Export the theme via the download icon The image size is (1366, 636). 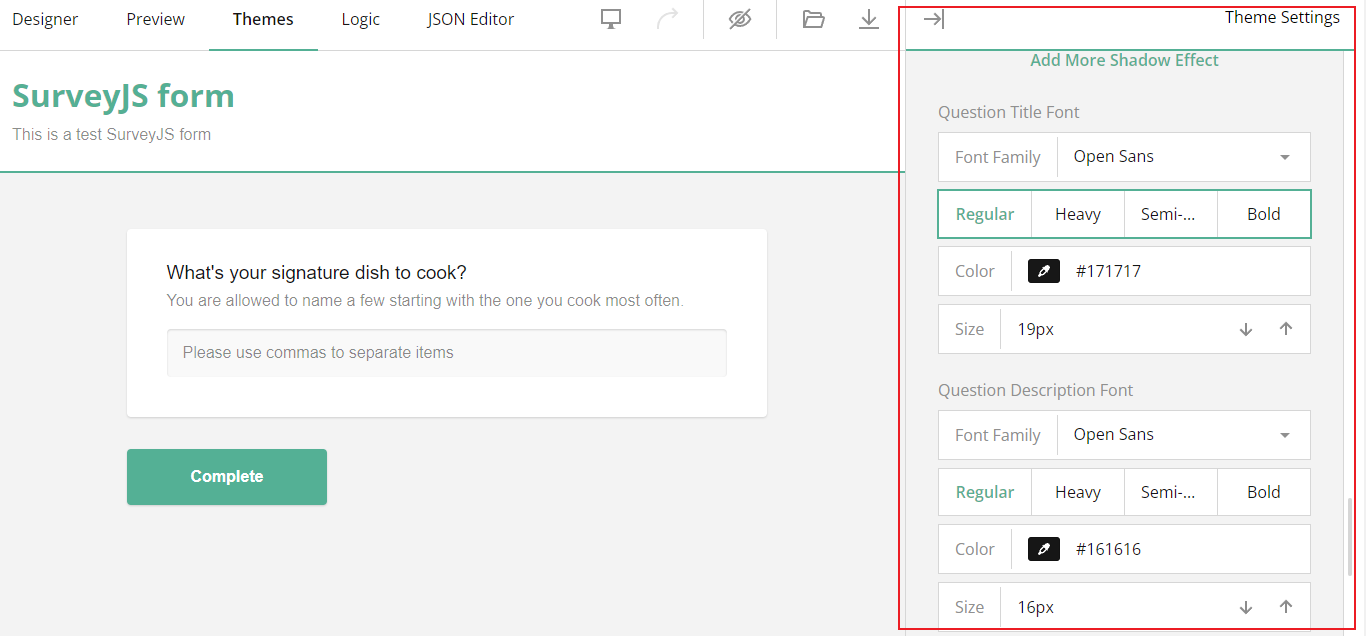coord(866,19)
